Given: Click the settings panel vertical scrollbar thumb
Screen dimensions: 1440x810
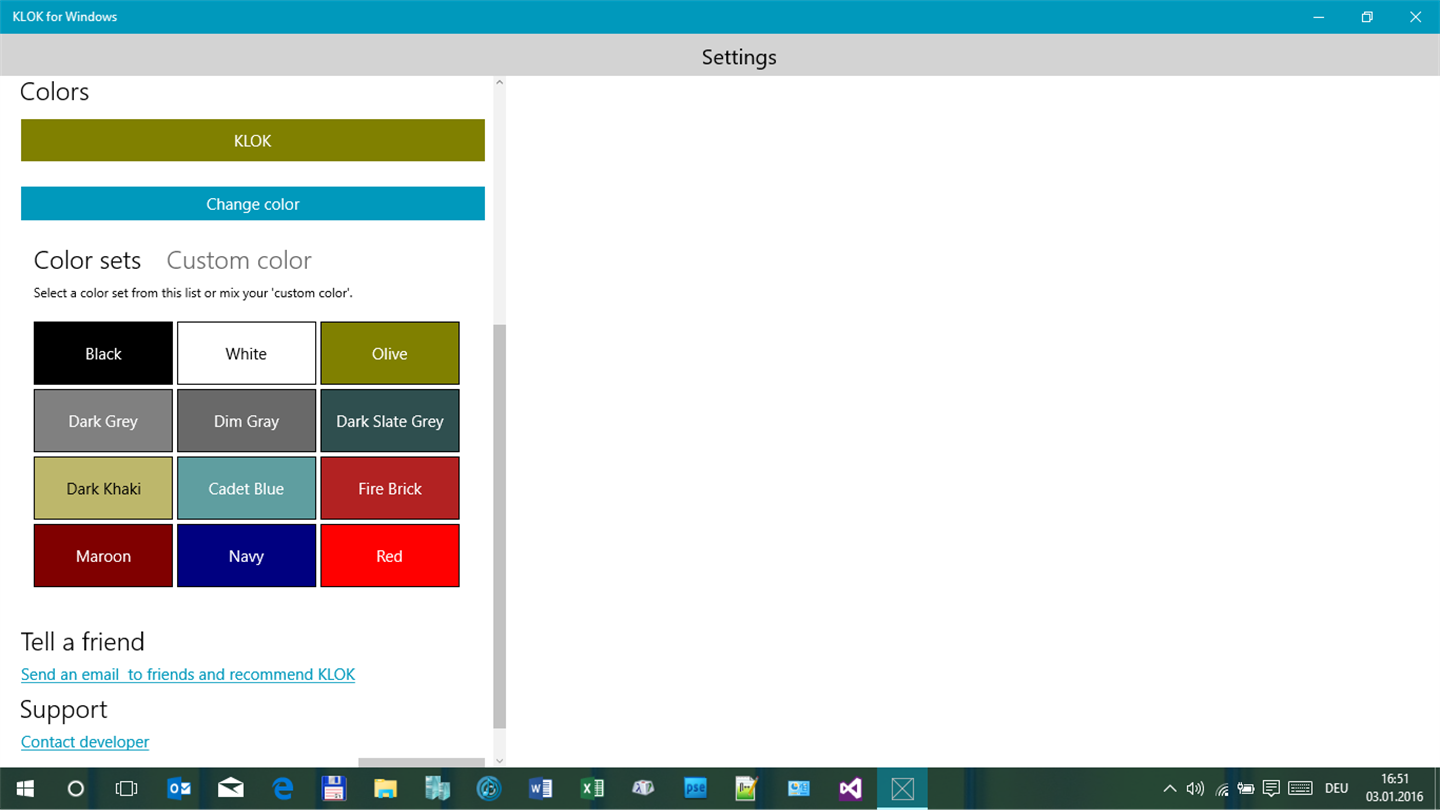Looking at the screenshot, I should pos(500,526).
